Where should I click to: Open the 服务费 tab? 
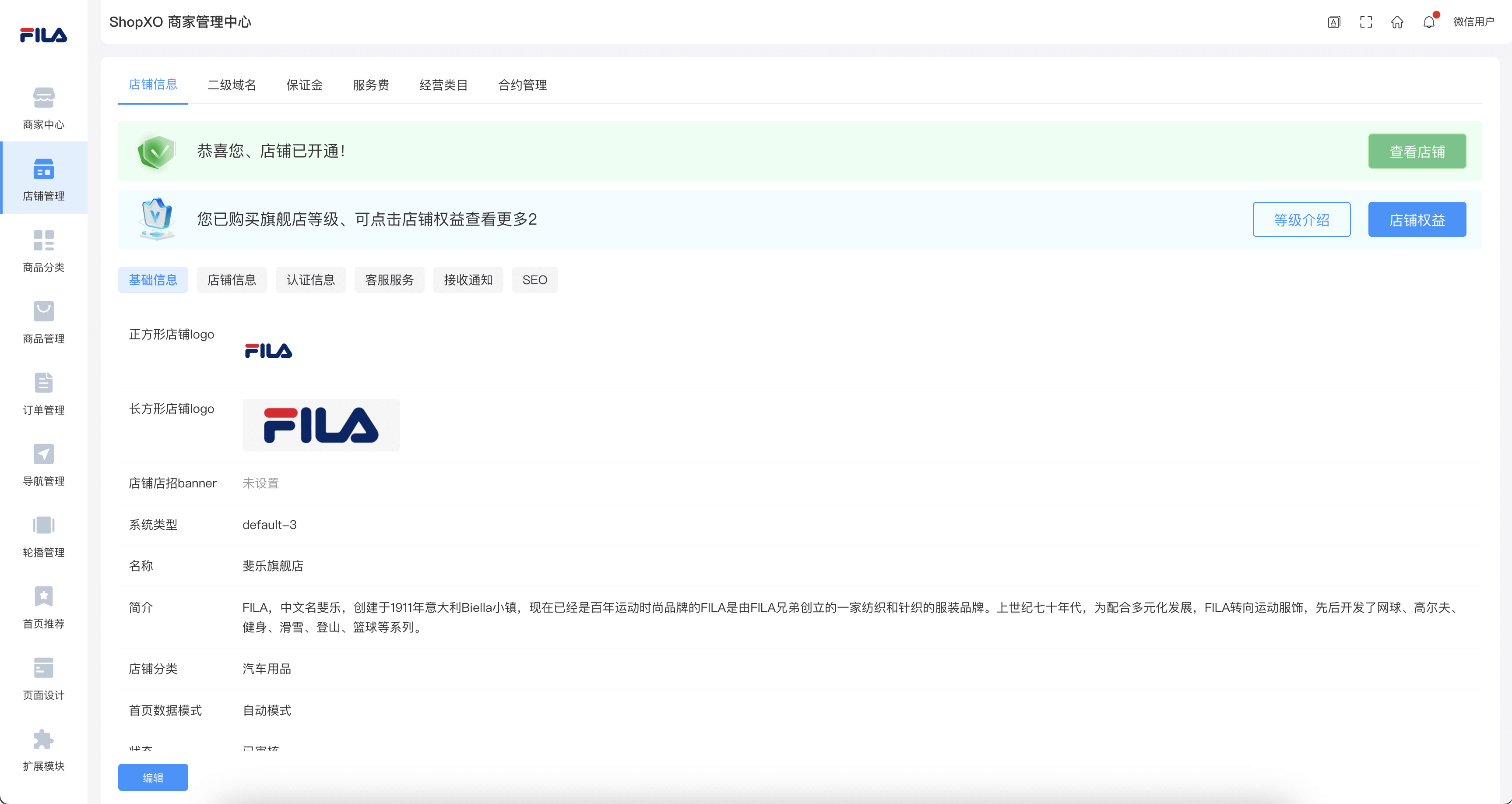(370, 85)
